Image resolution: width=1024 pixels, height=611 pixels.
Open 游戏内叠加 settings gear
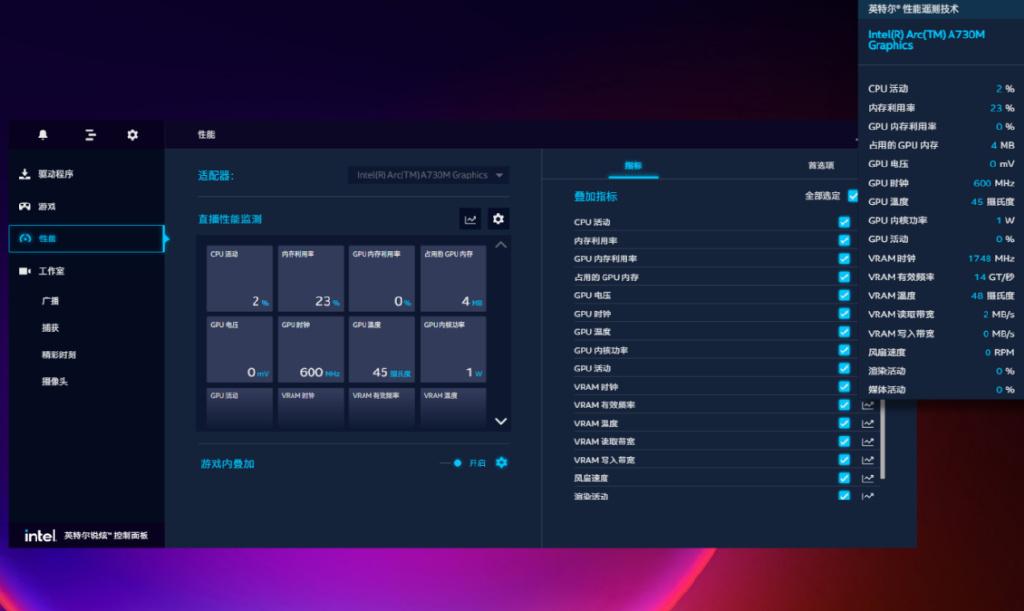(x=502, y=463)
